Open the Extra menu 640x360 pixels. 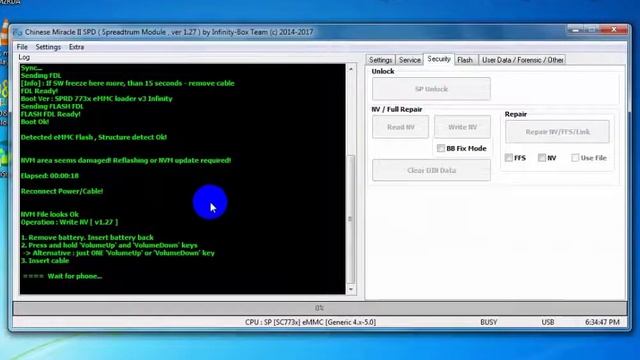click(x=76, y=47)
